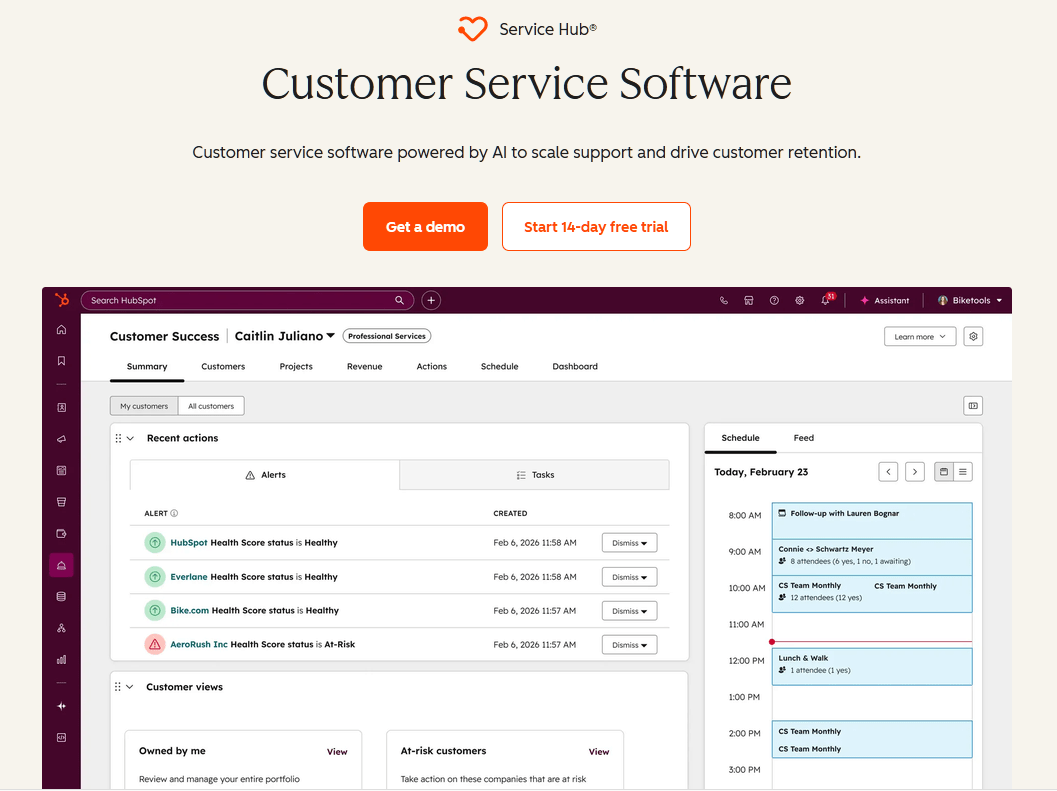The width and height of the screenshot is (1057, 791).
Task: Switch to the Customers tab
Action: pos(223,367)
